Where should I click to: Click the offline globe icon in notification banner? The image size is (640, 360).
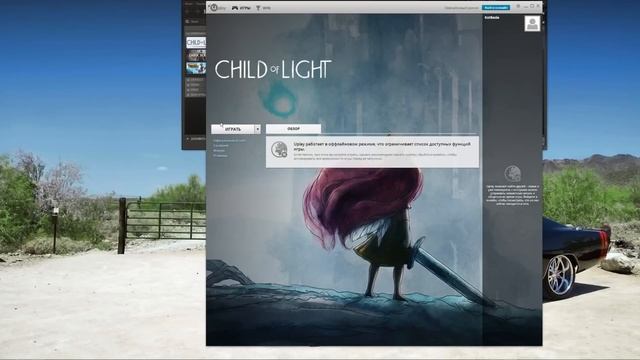pyautogui.click(x=280, y=149)
